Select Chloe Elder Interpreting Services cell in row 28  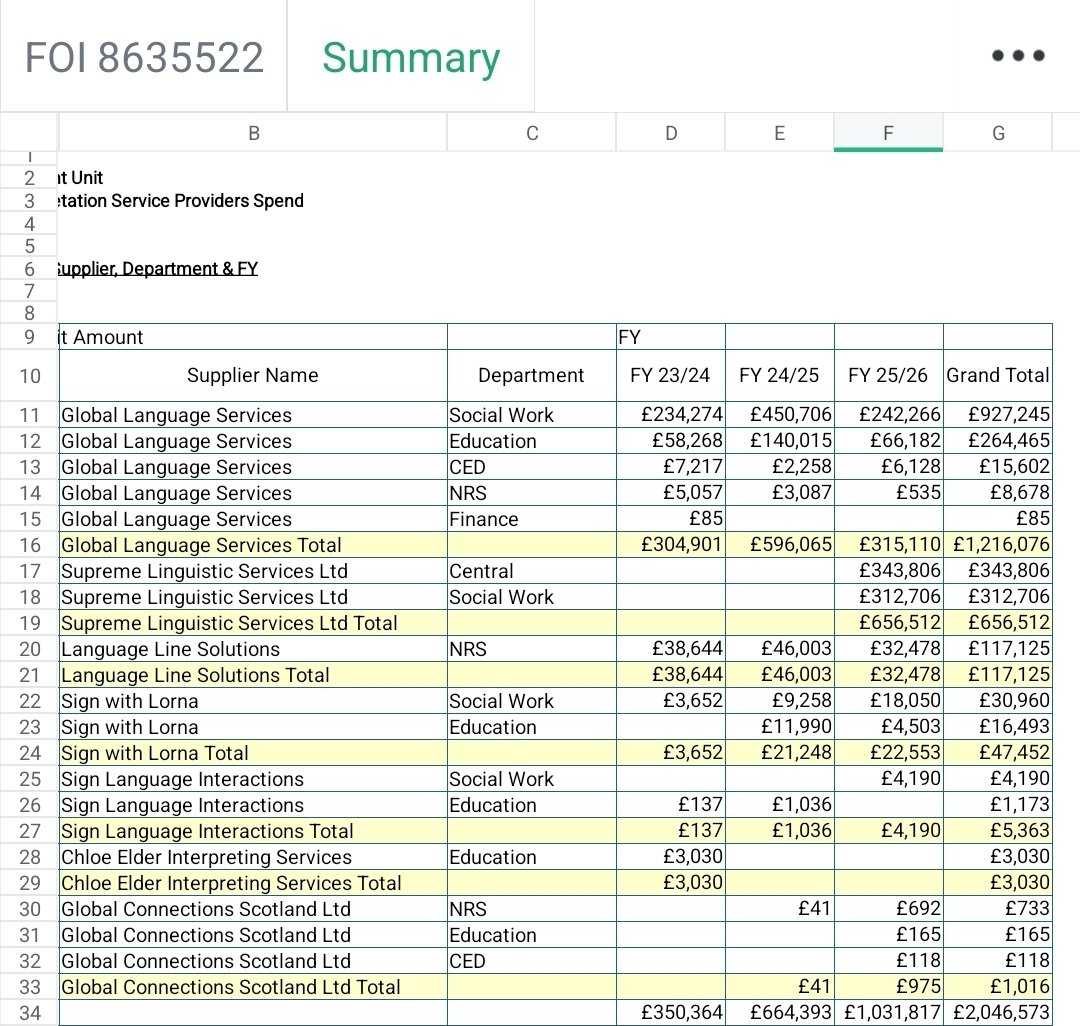coord(253,857)
